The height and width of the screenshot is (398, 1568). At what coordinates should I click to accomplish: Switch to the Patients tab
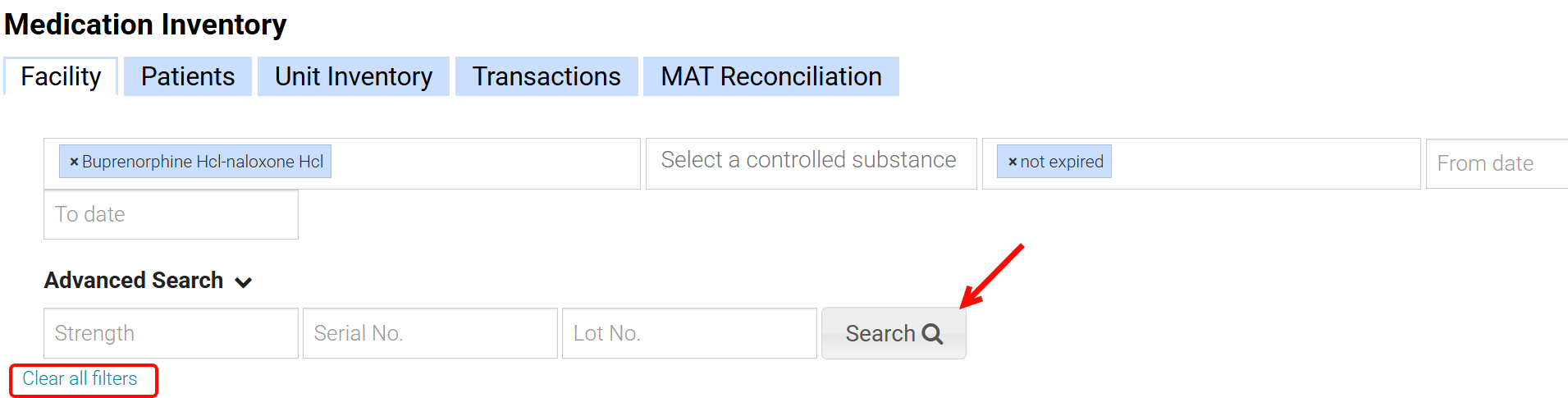click(x=188, y=76)
